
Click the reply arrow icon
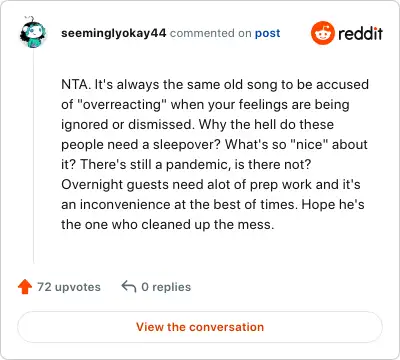point(129,286)
